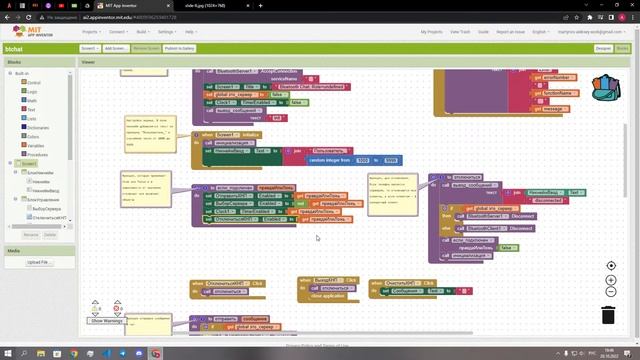Viewport: 640px width, 360px height.
Task: Click the MIT App Inventor logo
Action: 33,31
